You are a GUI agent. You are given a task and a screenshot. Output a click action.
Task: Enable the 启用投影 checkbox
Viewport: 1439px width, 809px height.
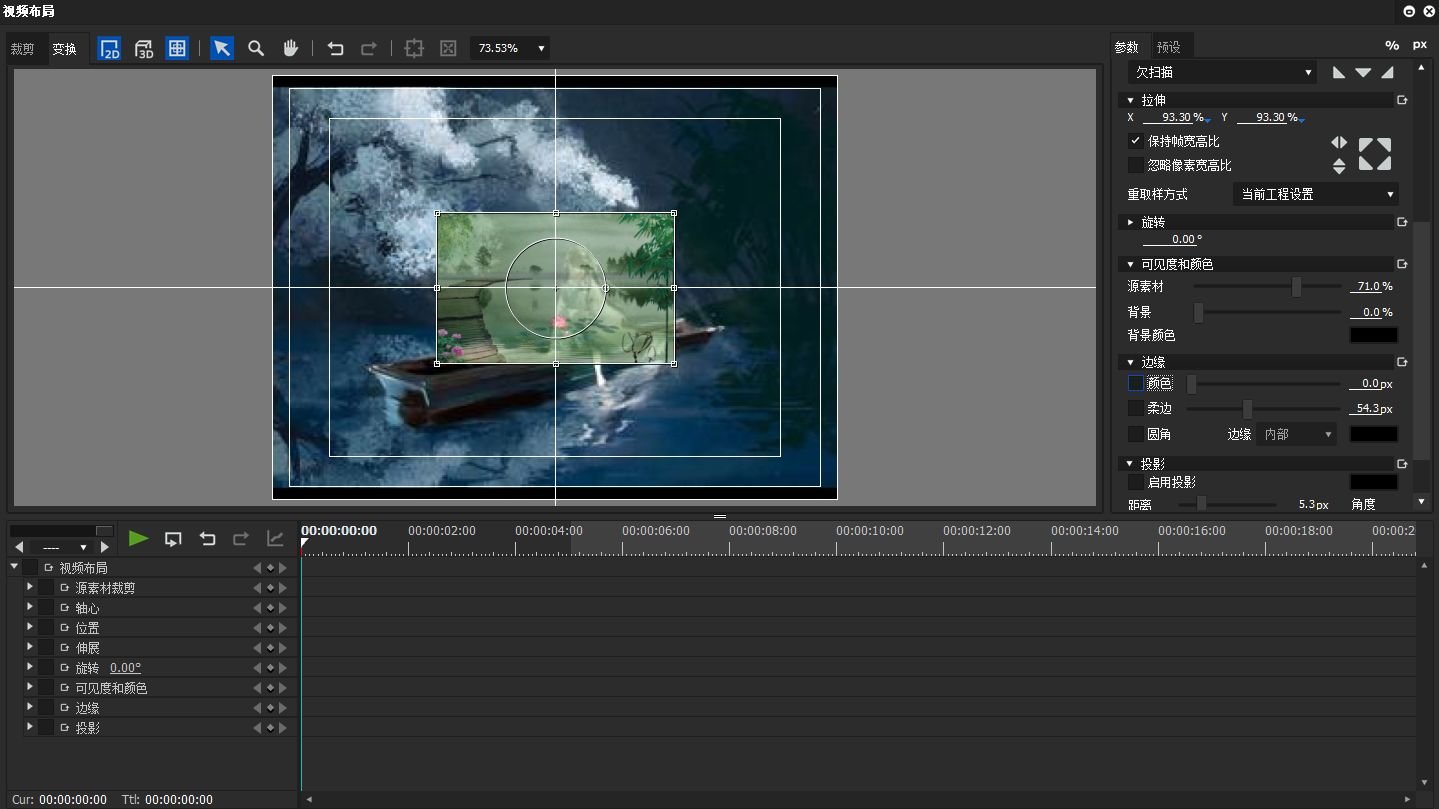(1136, 482)
